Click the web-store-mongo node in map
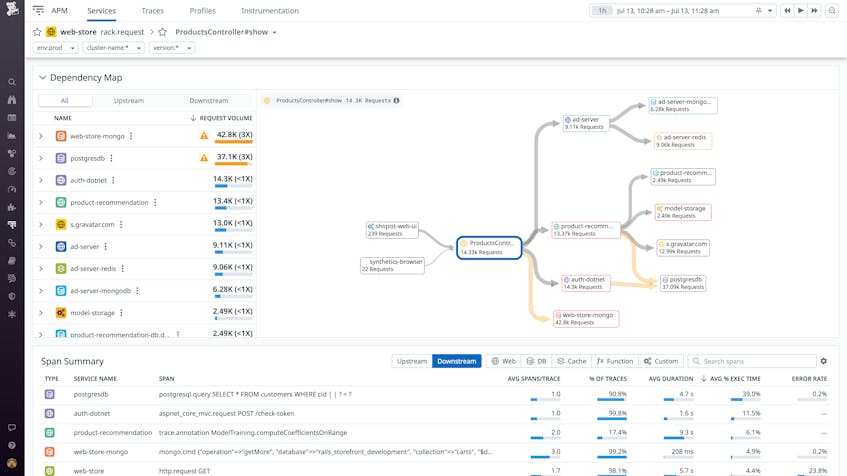The width and height of the screenshot is (847, 476). tap(586, 319)
